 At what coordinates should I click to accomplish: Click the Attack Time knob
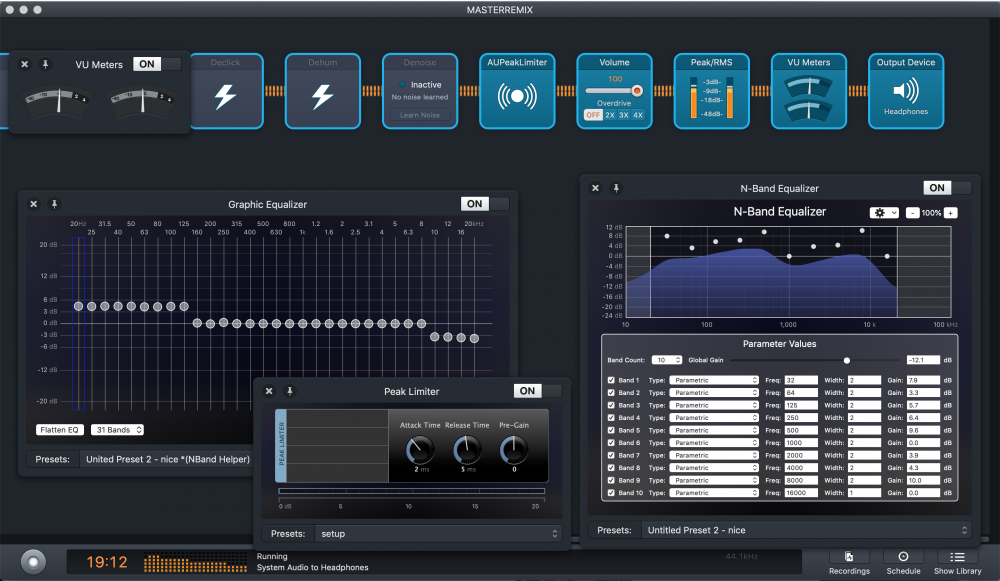[x=420, y=450]
